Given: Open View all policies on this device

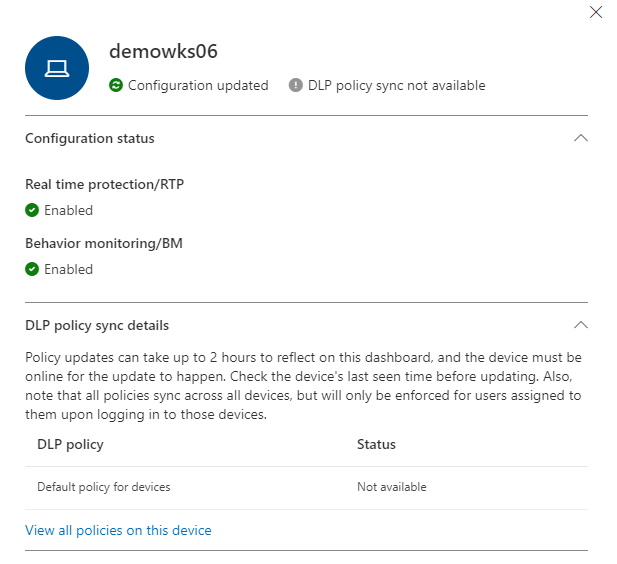Looking at the screenshot, I should [x=118, y=530].
